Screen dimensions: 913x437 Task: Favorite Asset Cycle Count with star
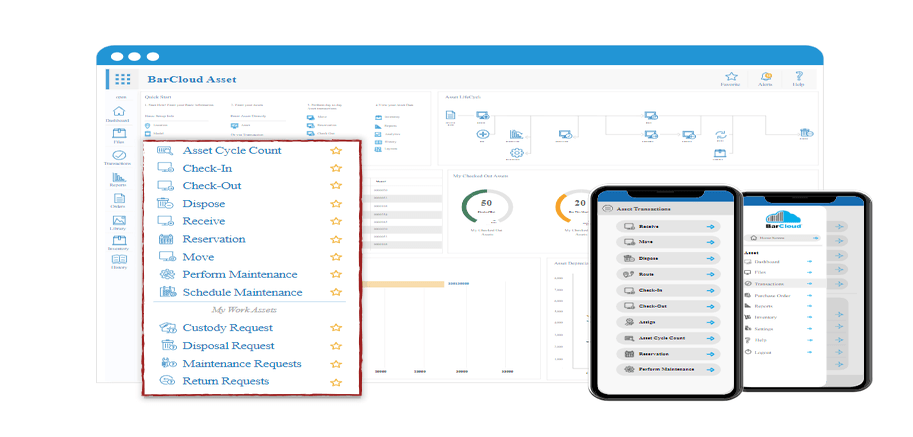pyautogui.click(x=335, y=151)
